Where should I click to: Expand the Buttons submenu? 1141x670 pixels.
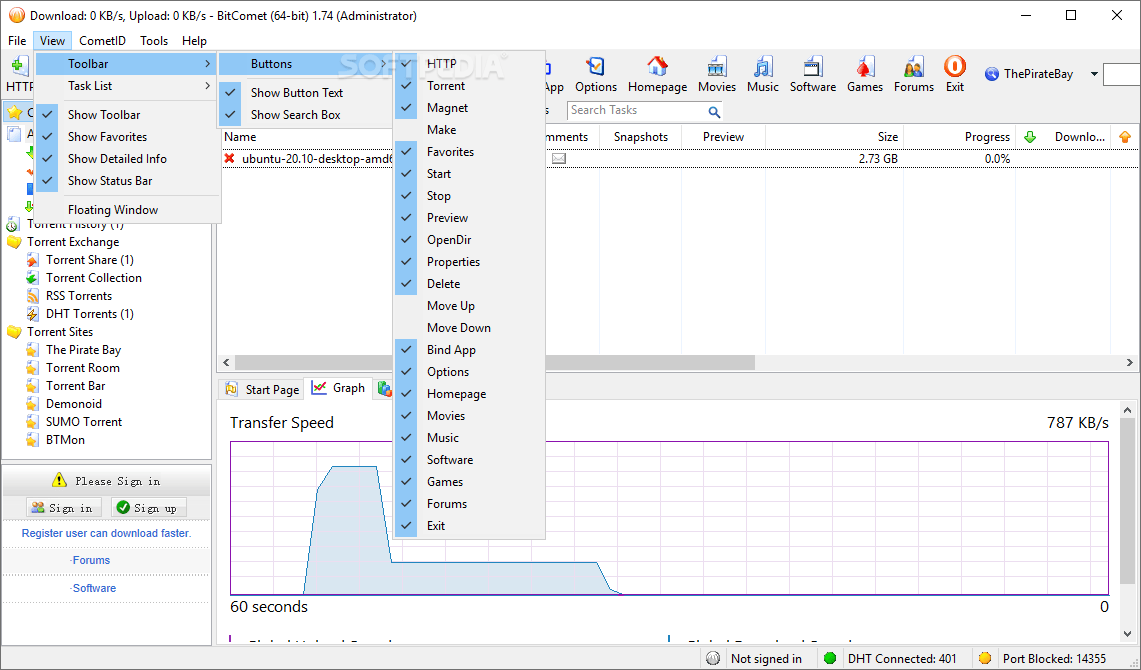click(306, 64)
